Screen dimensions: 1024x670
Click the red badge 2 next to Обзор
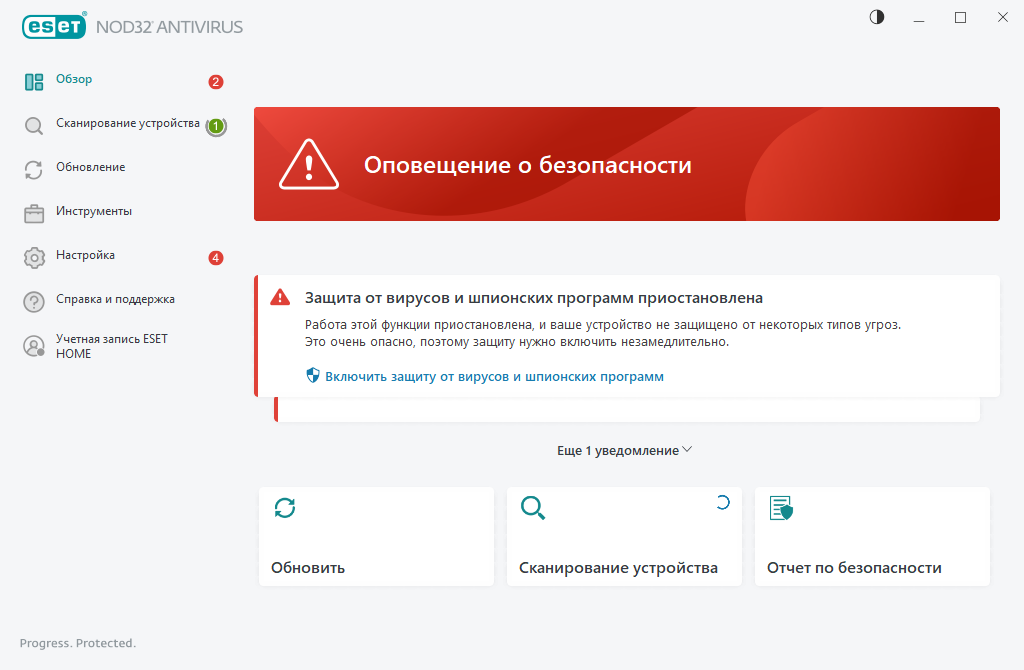[x=216, y=82]
